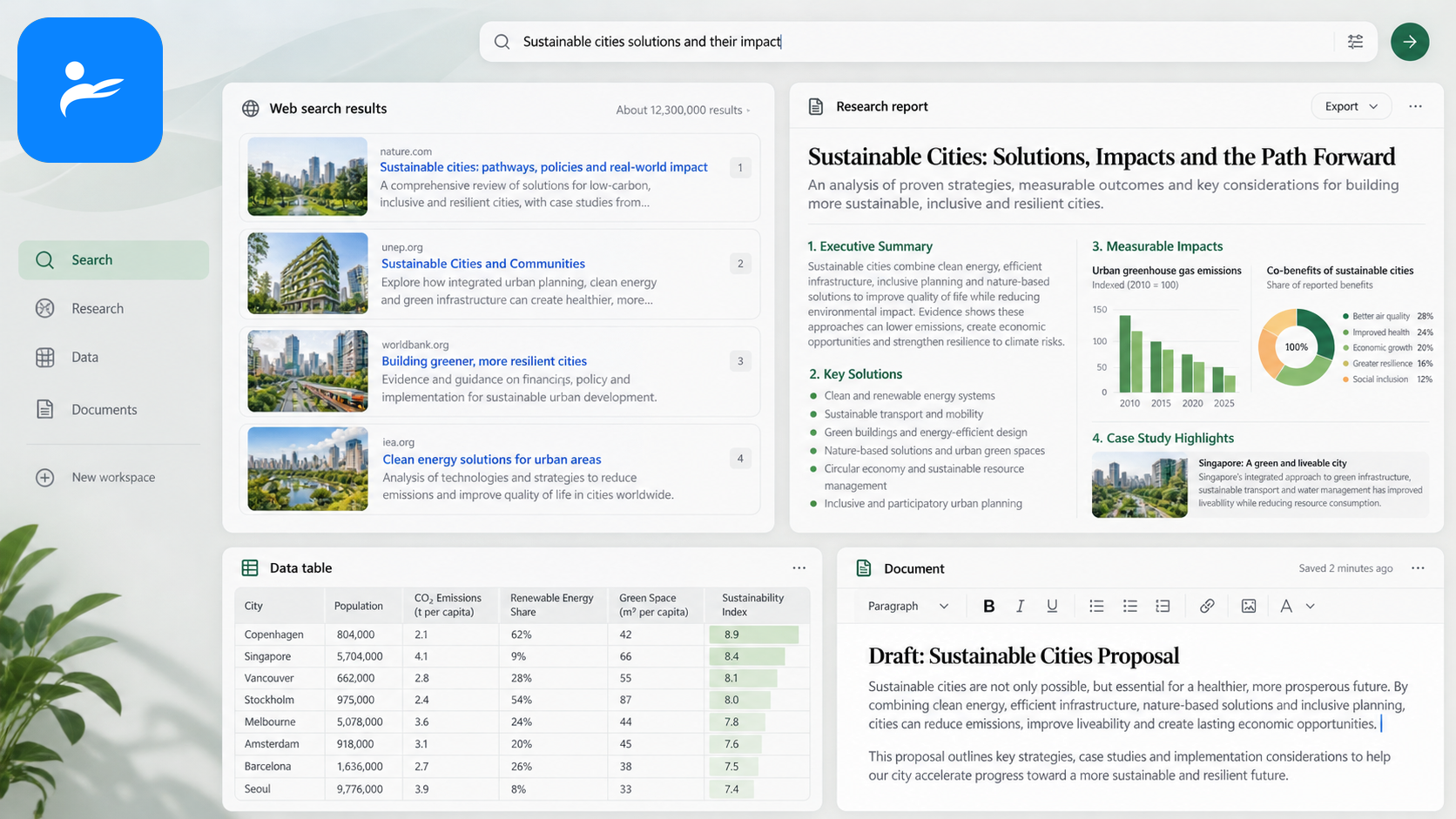Click the Data table grid icon
Viewport: 1456px width, 819px height.
tap(250, 567)
